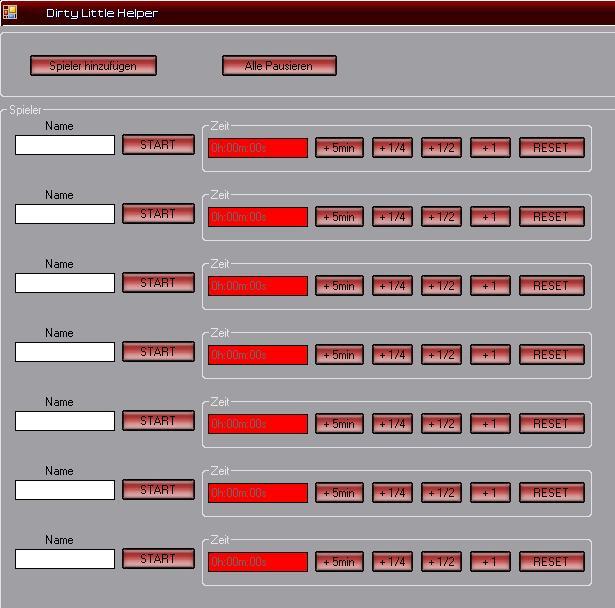Start the last player's timer
The image size is (615, 608).
[158, 559]
